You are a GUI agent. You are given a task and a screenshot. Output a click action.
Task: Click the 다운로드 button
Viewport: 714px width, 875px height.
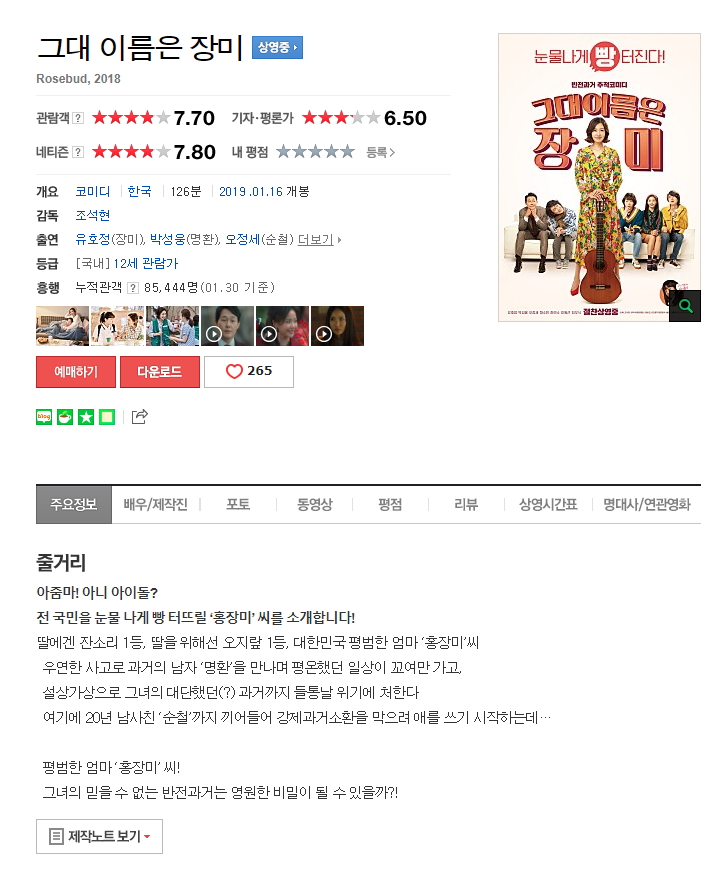[x=160, y=372]
